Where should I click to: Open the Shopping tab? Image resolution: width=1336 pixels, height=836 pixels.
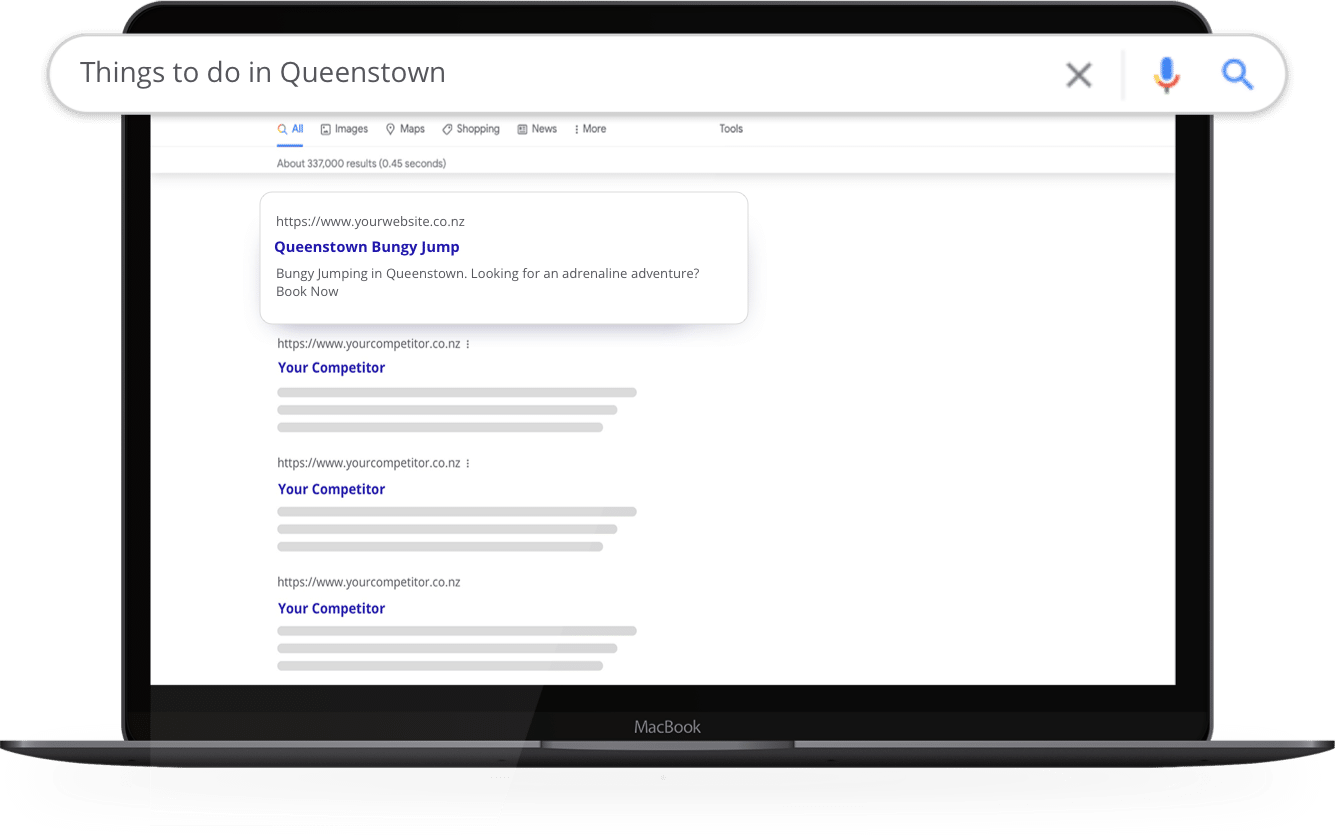471,129
